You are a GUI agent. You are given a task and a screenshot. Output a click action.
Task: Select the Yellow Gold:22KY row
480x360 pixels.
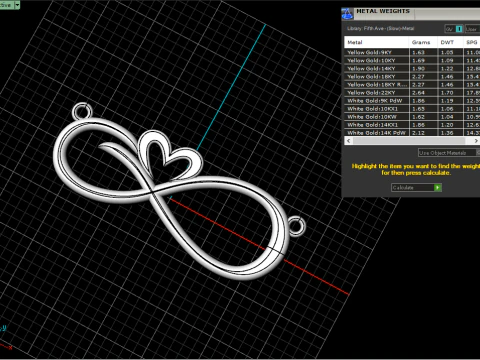pyautogui.click(x=412, y=92)
